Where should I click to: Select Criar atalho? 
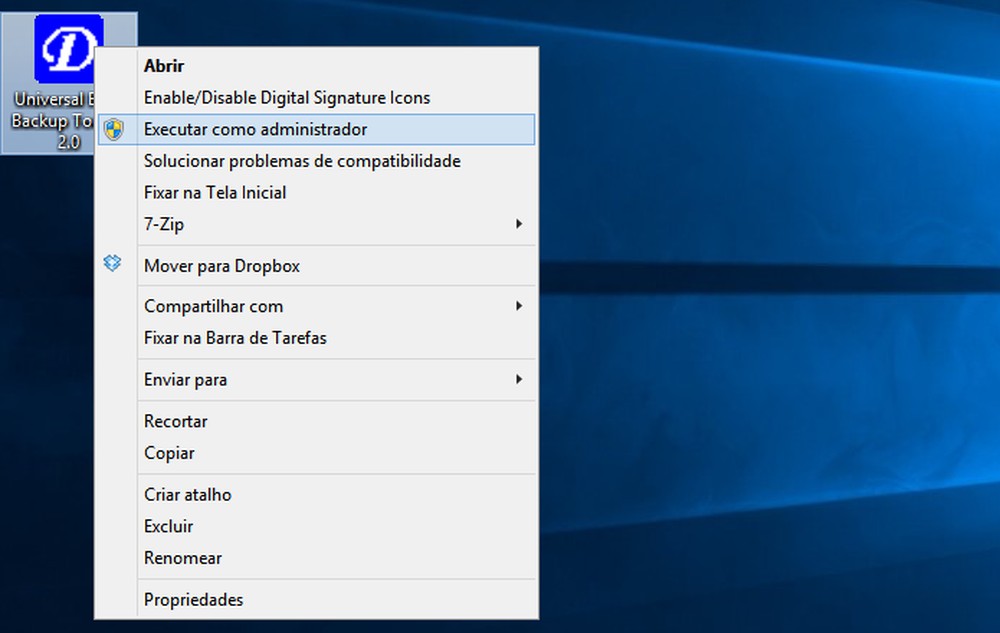pos(187,494)
